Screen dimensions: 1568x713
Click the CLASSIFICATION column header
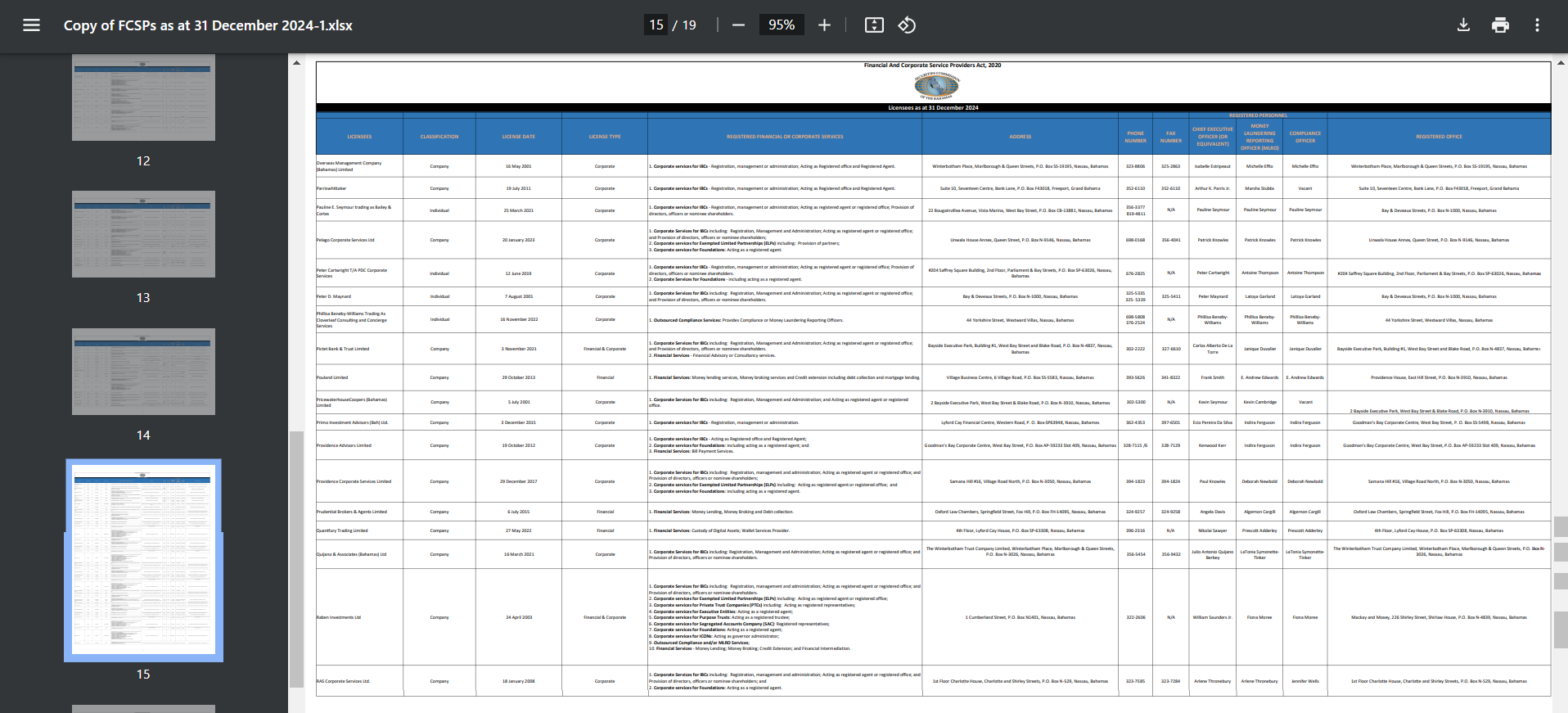[x=439, y=137]
